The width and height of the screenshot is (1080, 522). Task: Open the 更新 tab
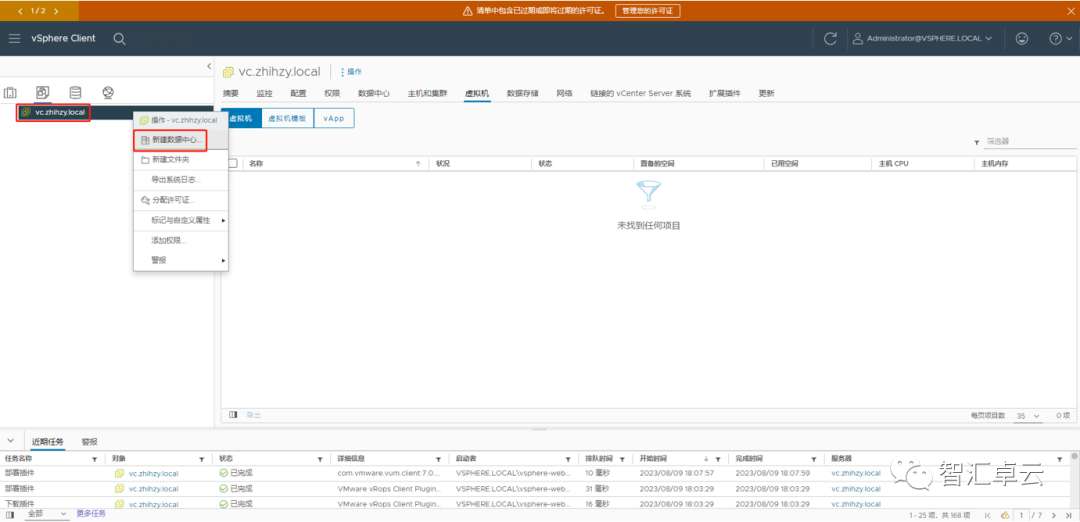(766, 93)
